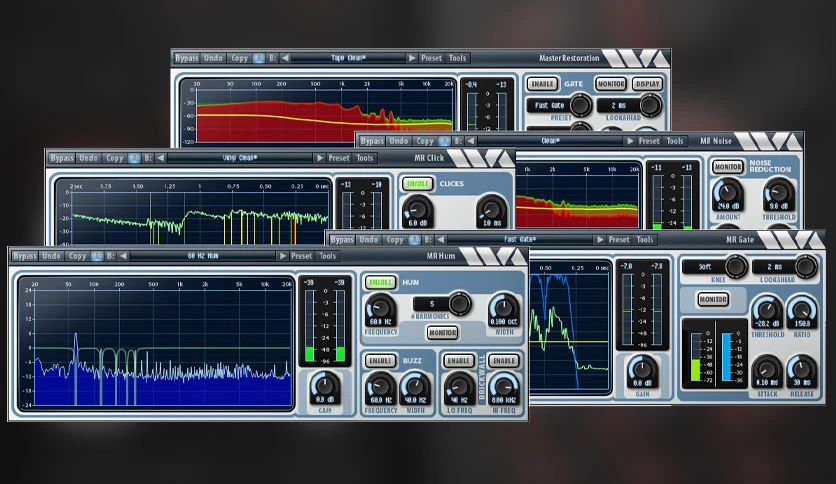Click the Display button in MasterRestoration

point(647,84)
